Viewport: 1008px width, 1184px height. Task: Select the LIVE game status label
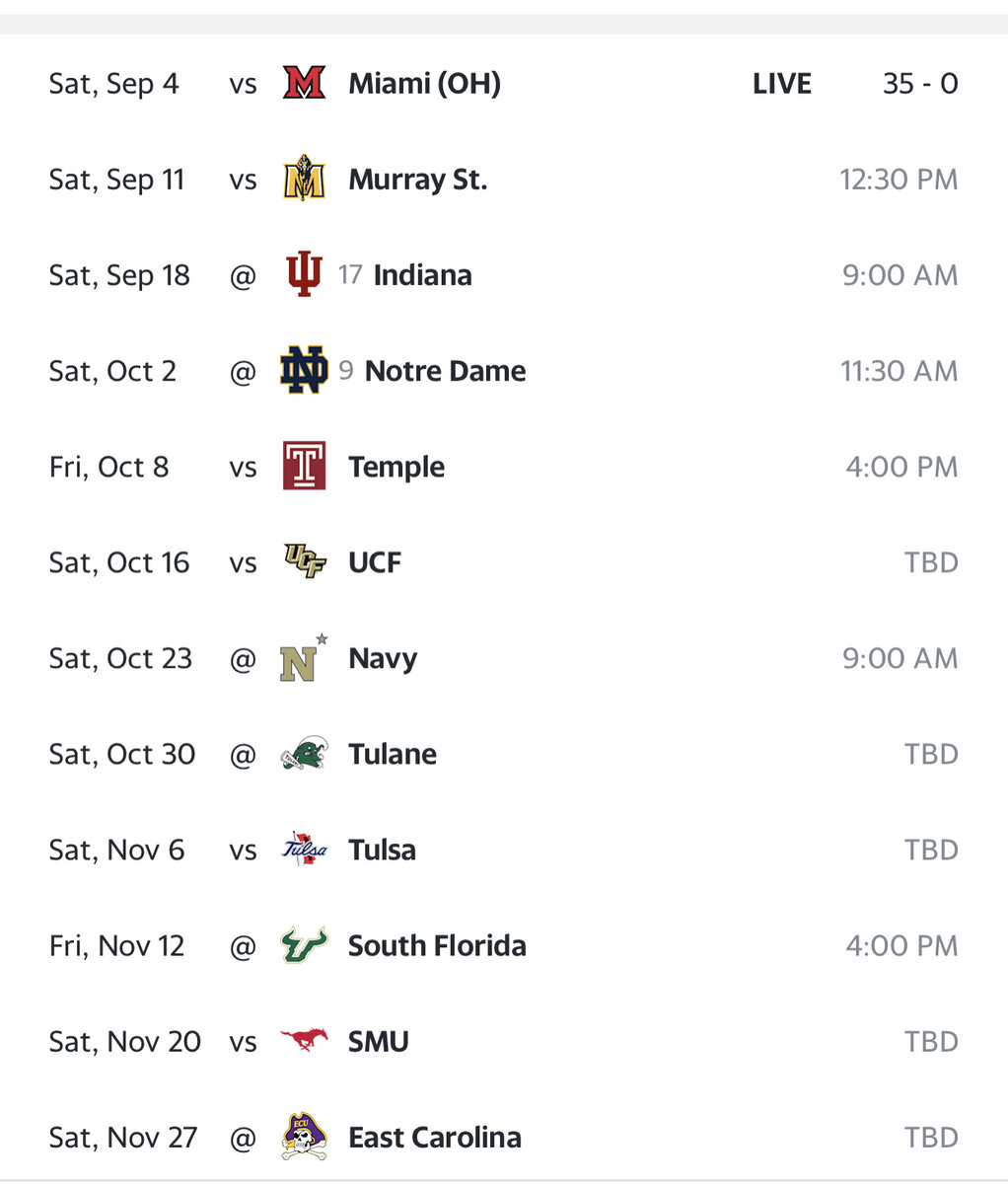point(781,84)
